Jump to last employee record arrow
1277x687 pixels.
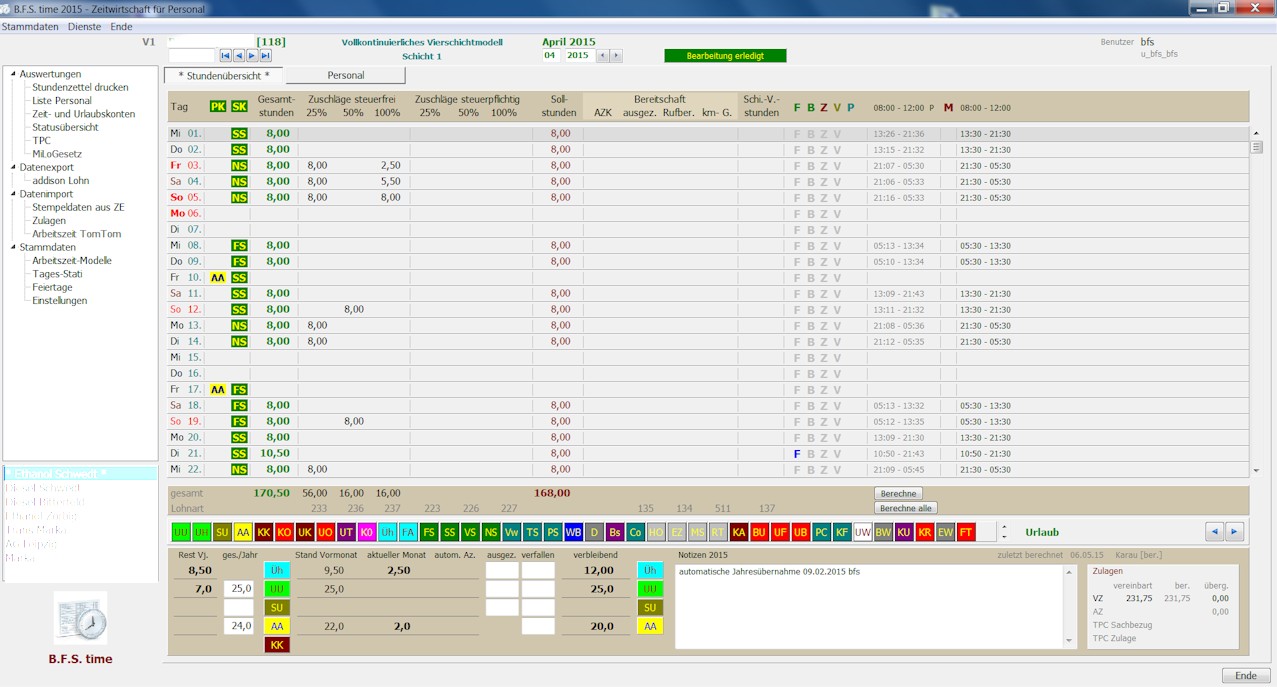[265, 56]
